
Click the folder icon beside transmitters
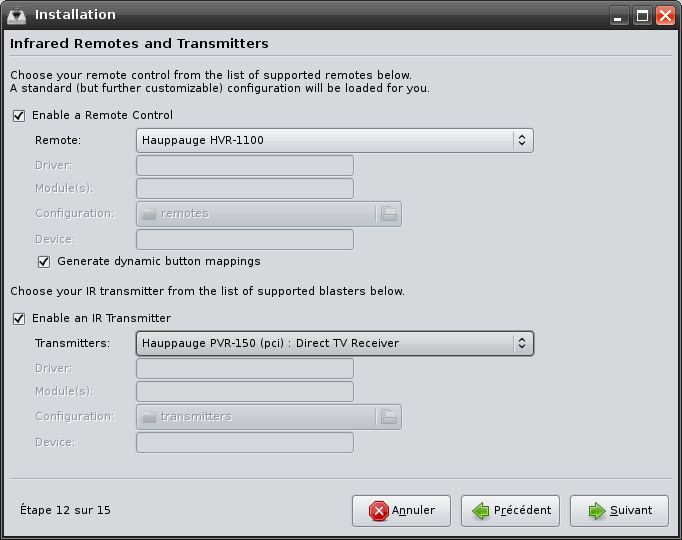149,417
